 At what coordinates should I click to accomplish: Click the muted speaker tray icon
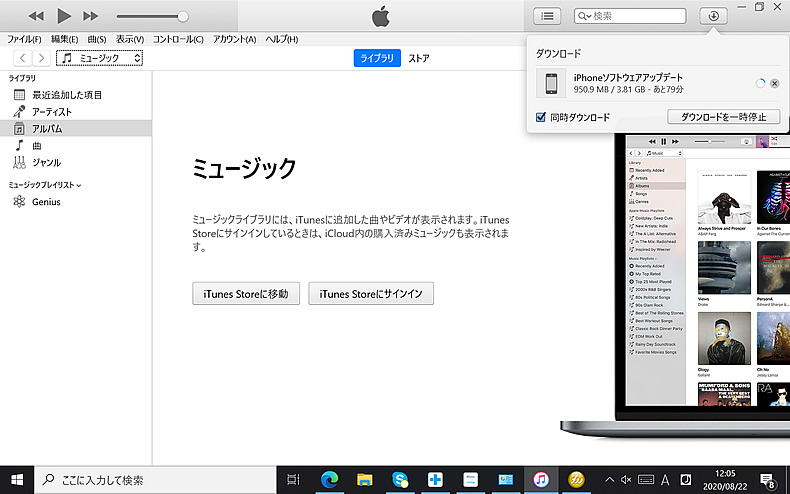click(x=626, y=479)
